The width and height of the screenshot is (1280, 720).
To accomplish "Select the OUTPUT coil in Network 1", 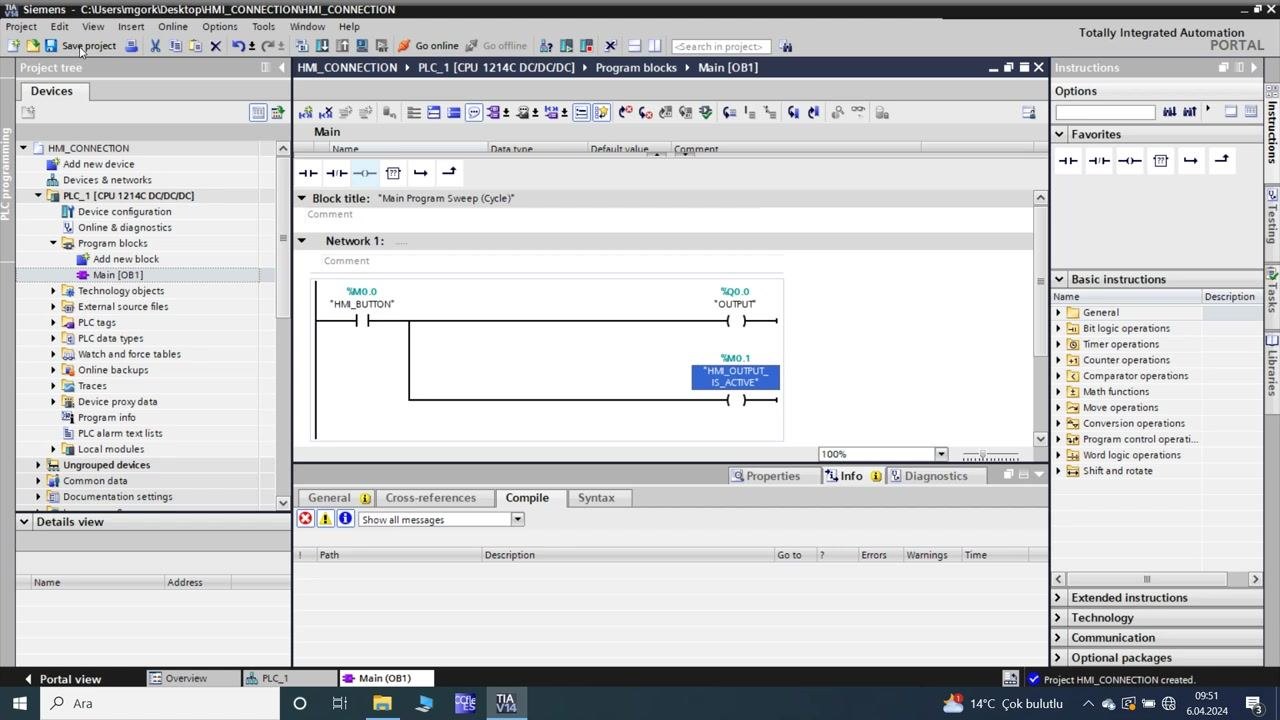I will point(736,321).
